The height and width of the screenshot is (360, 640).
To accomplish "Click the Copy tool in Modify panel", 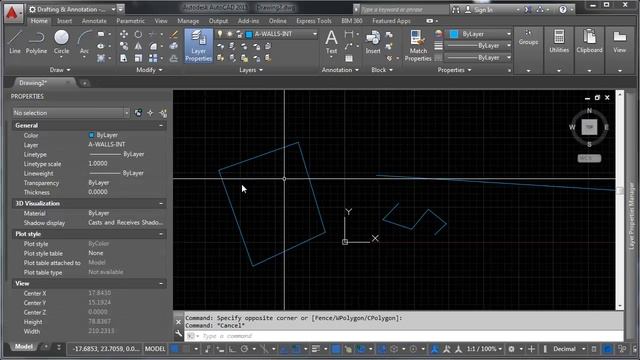I will (124, 46).
